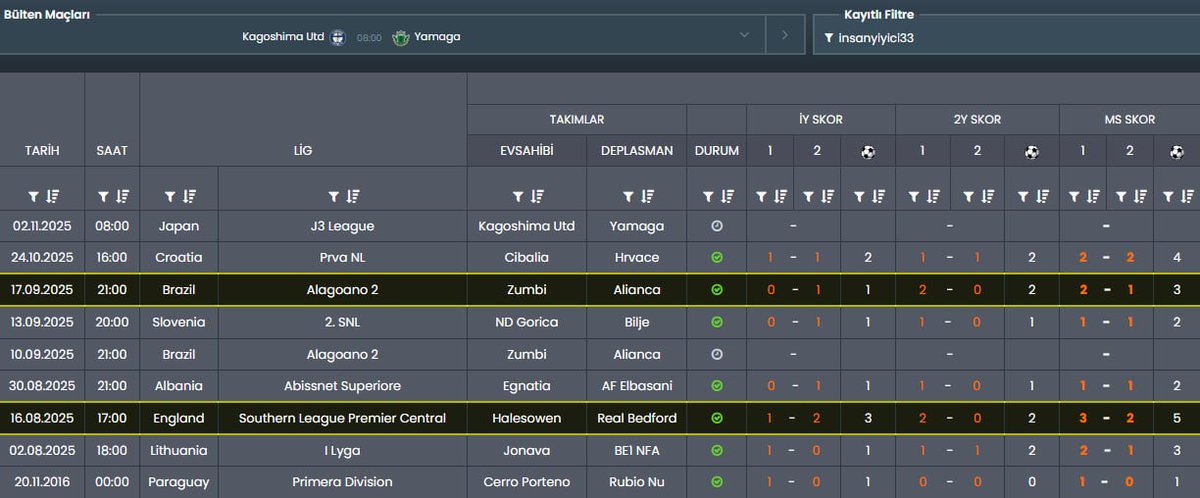
Task: Click the green check status in Cibalia row
Action: pos(716,258)
